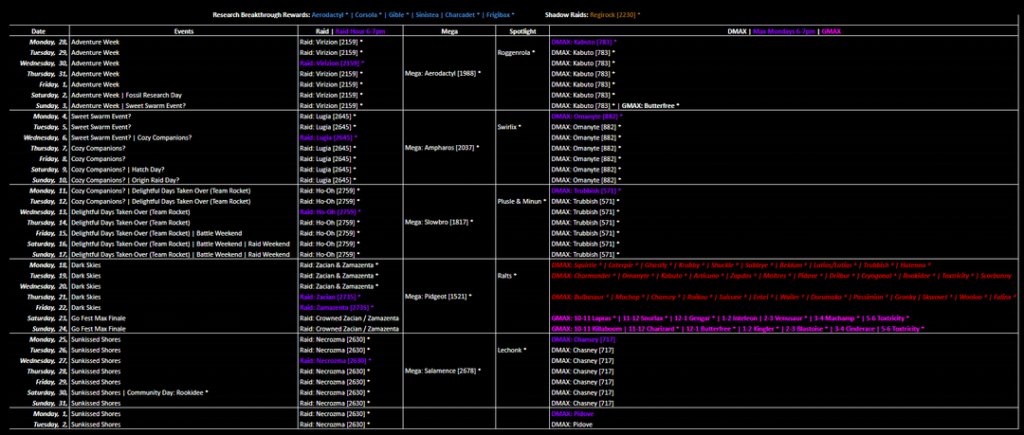Click the 'Max Mondays 6-7pm' header text
The image size is (1024, 435).
tap(785, 31)
